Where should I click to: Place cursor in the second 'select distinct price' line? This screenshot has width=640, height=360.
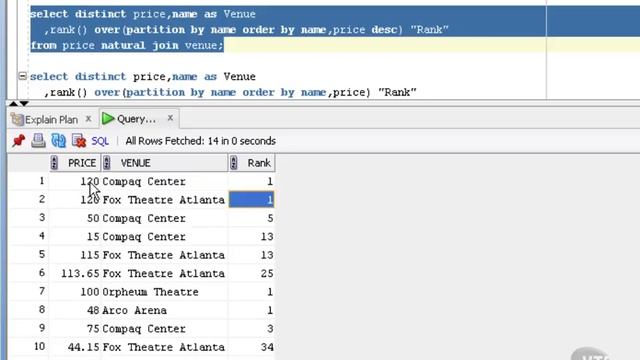143,76
